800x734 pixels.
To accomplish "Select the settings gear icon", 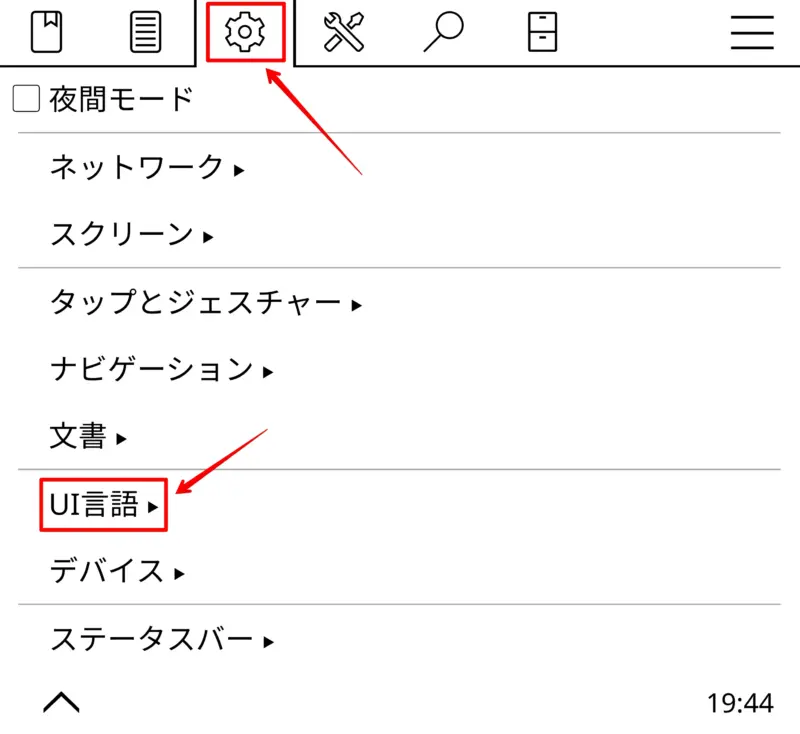I will (x=245, y=32).
